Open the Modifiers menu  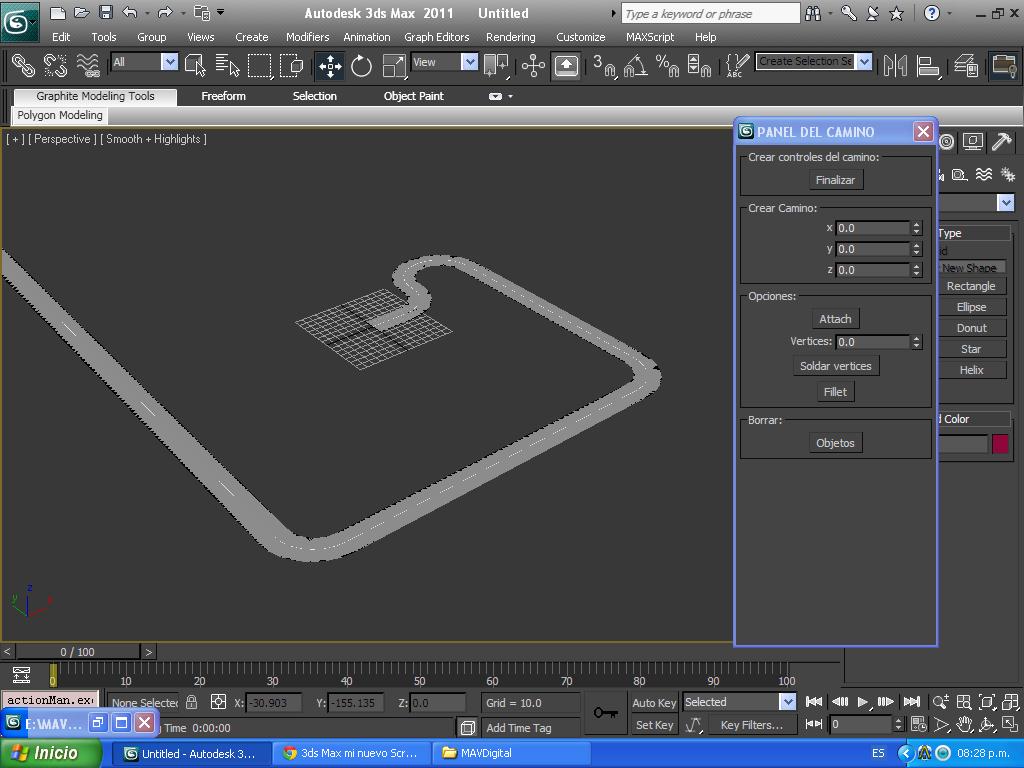coord(307,37)
